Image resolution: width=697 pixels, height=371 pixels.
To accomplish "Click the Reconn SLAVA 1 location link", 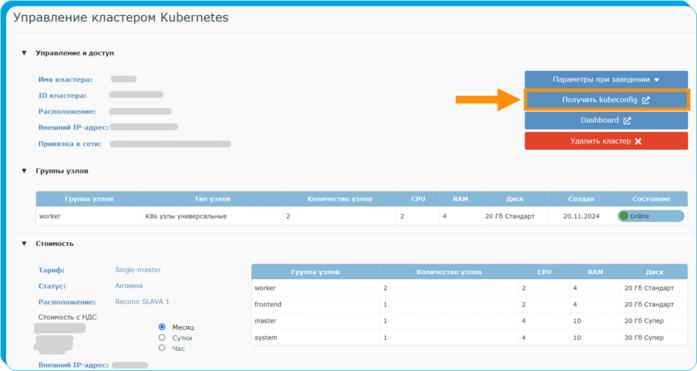I will tap(142, 302).
